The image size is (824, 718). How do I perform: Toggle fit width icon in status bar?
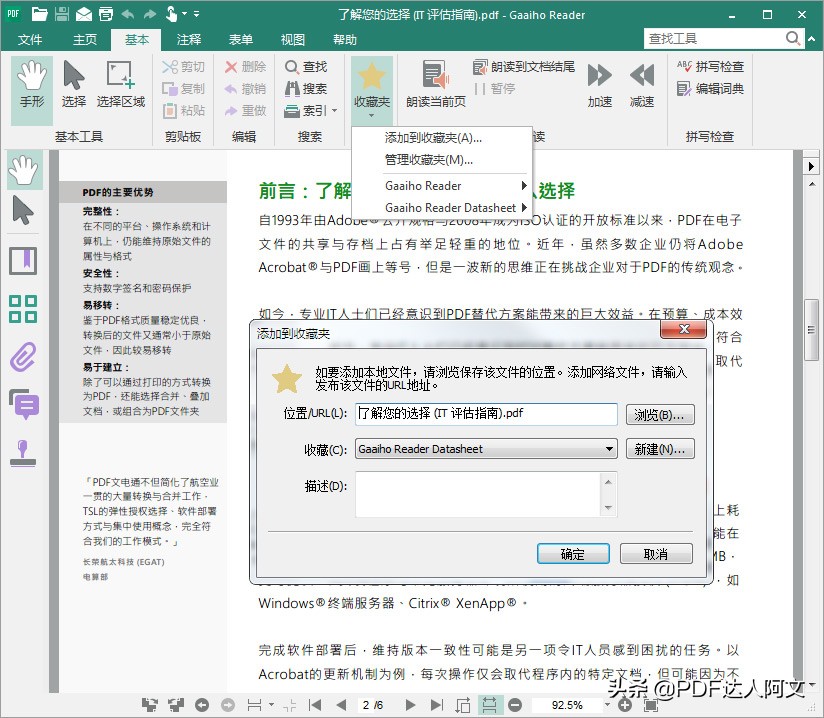(x=489, y=705)
